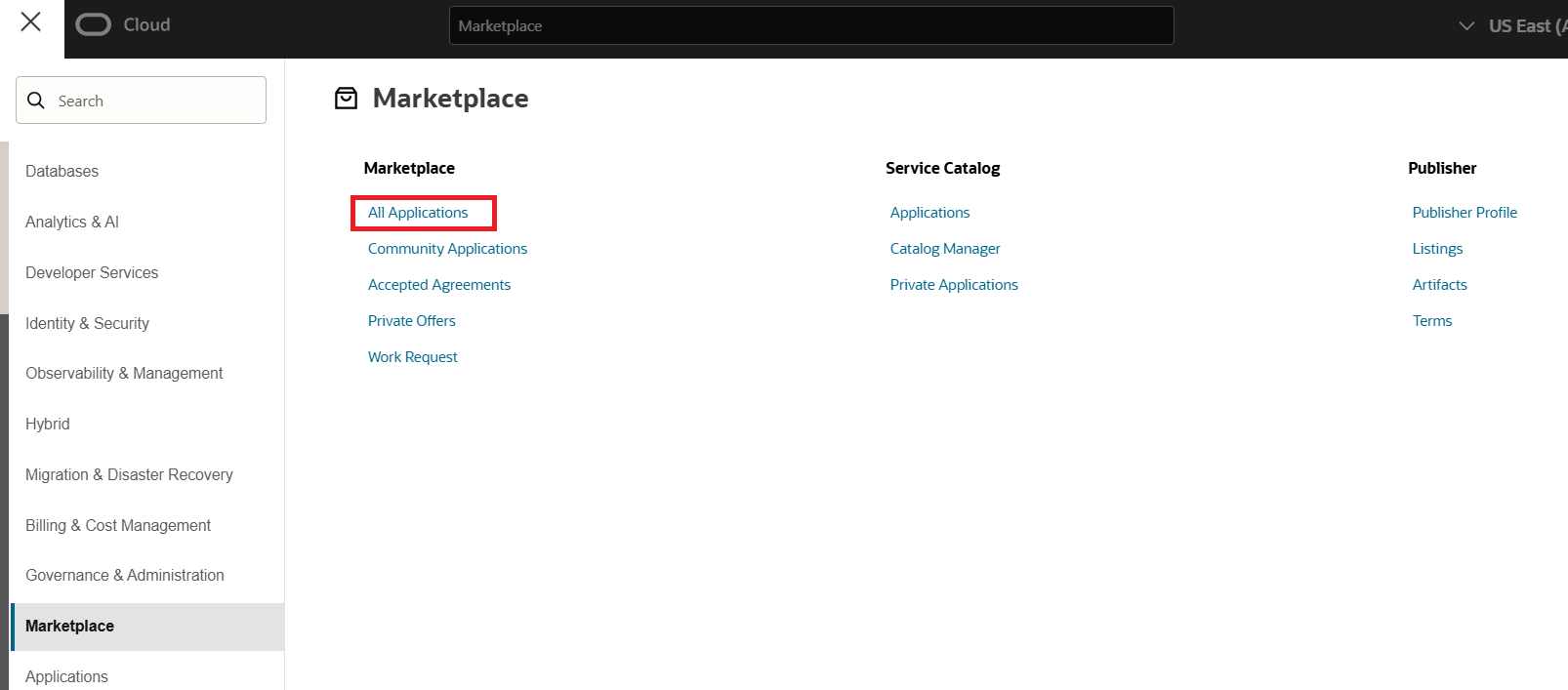Select Governance & Administration category
This screenshot has height=690, width=1568.
125,576
